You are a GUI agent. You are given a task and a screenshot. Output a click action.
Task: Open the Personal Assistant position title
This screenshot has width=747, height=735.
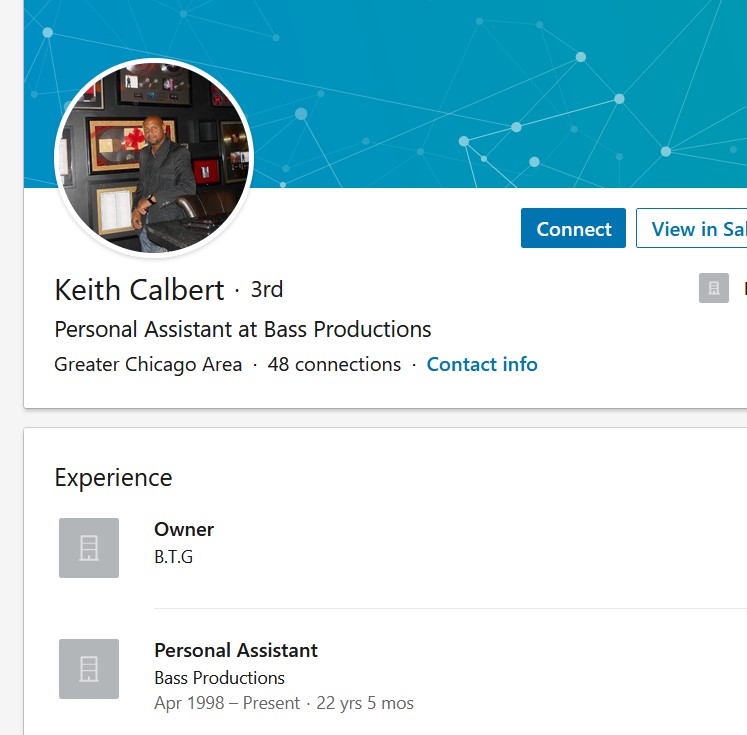tap(236, 650)
